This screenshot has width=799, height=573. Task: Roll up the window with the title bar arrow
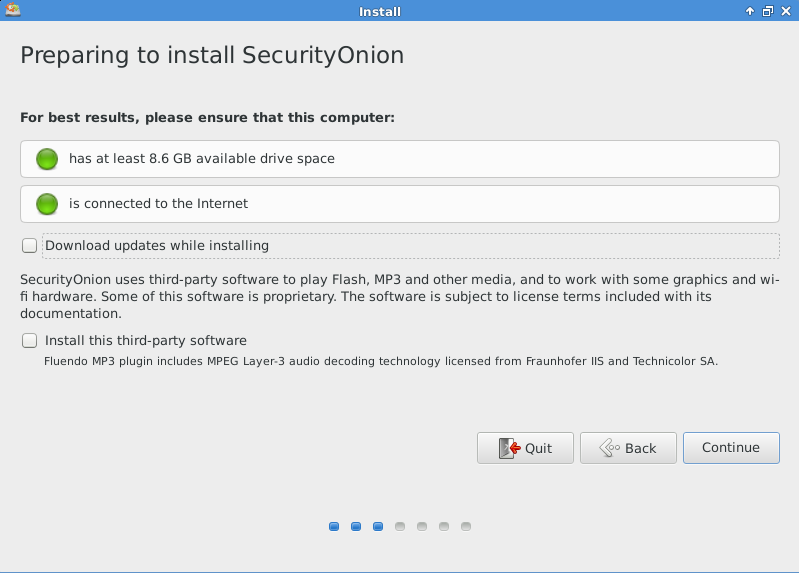750,11
